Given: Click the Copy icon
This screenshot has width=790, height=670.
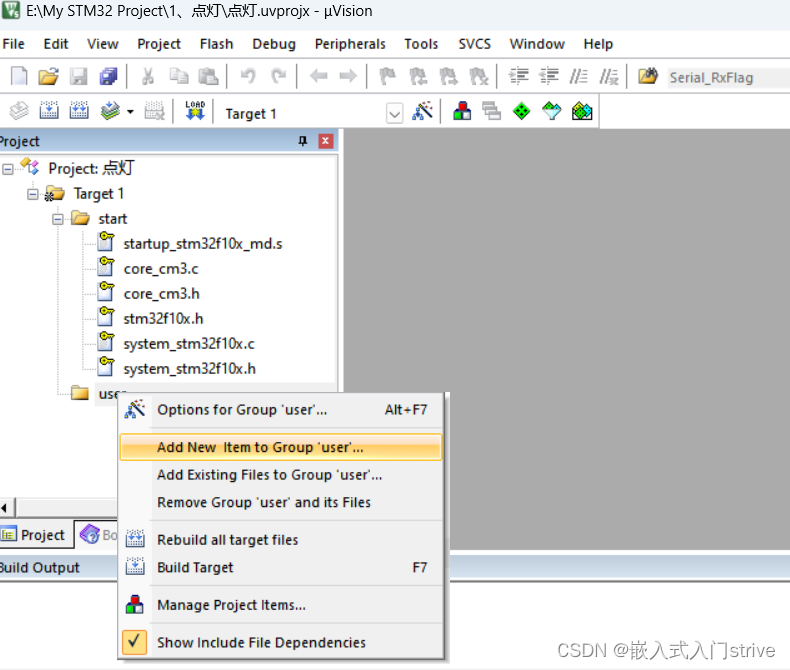Looking at the screenshot, I should (x=178, y=77).
